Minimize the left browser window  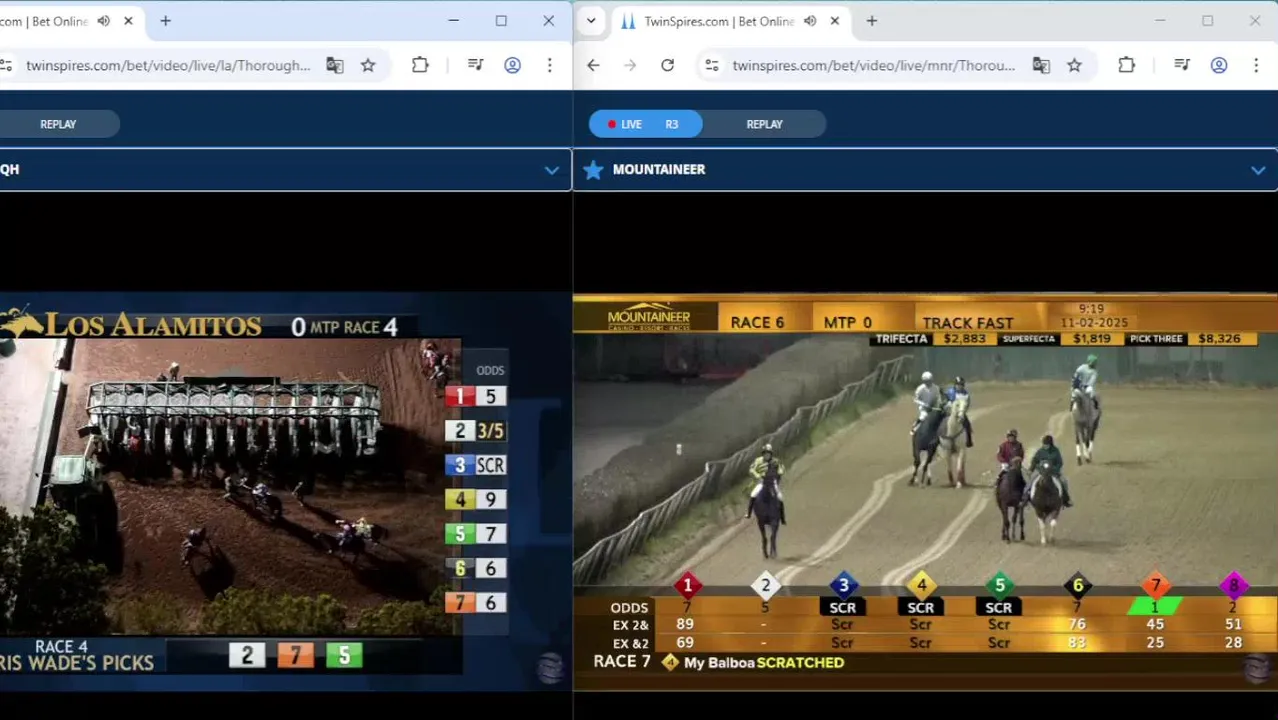pos(453,21)
